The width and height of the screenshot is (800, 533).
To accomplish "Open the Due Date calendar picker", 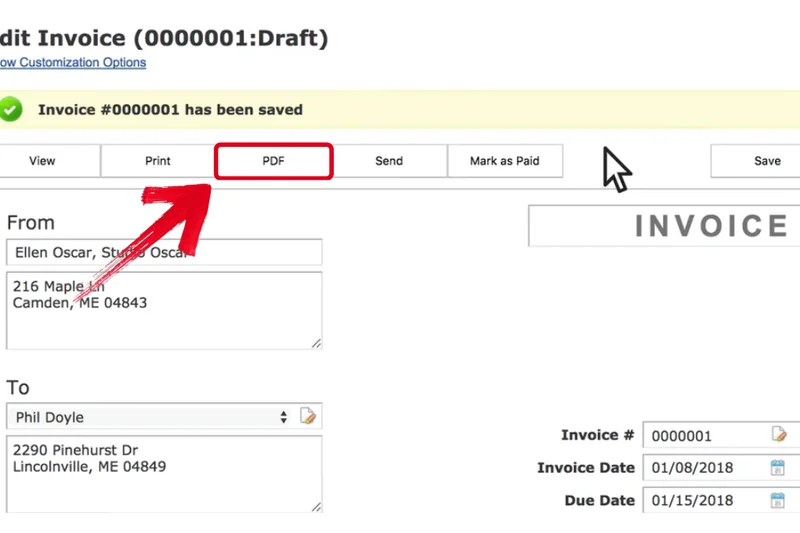I will click(x=777, y=501).
